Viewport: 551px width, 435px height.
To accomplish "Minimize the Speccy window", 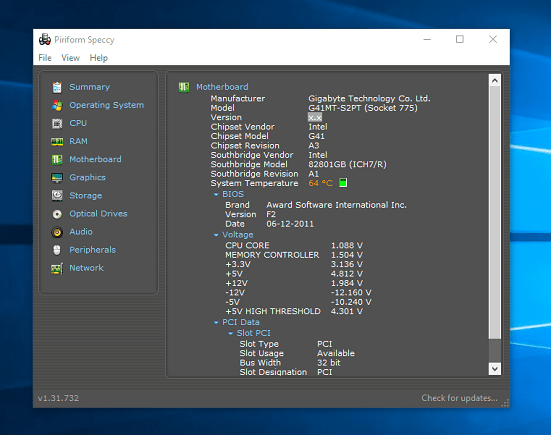I will 427,39.
